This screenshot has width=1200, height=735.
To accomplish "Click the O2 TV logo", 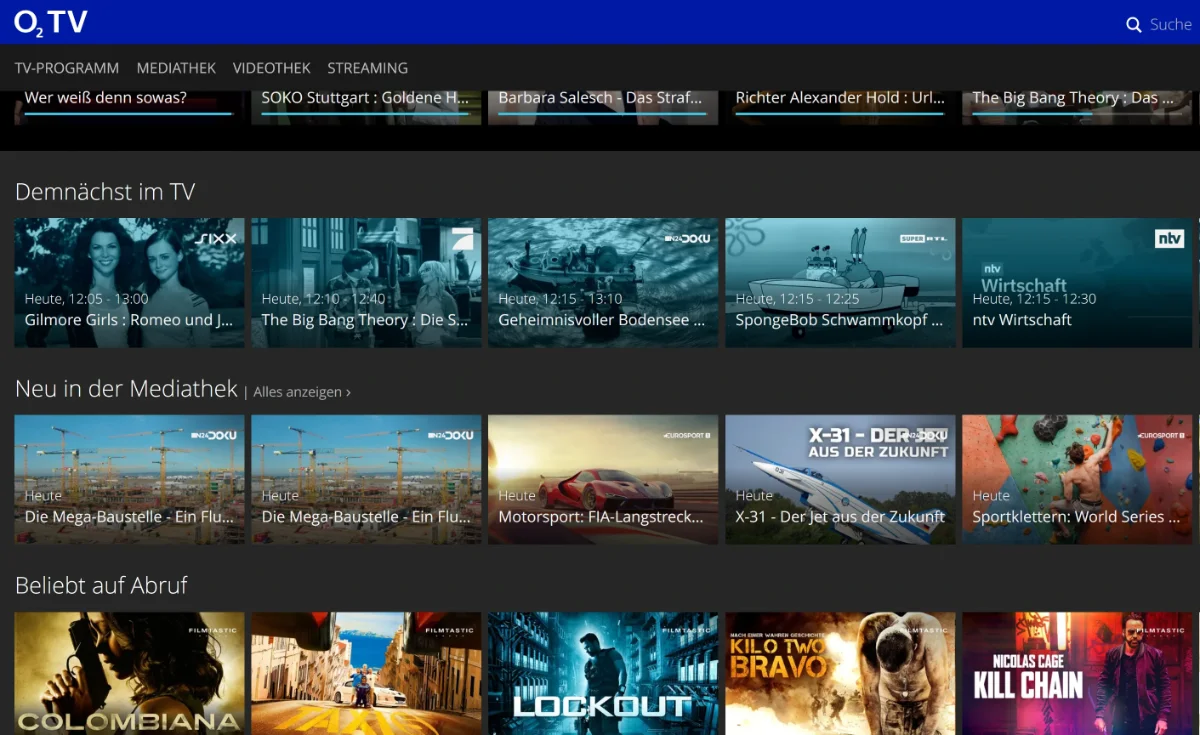I will coord(51,22).
